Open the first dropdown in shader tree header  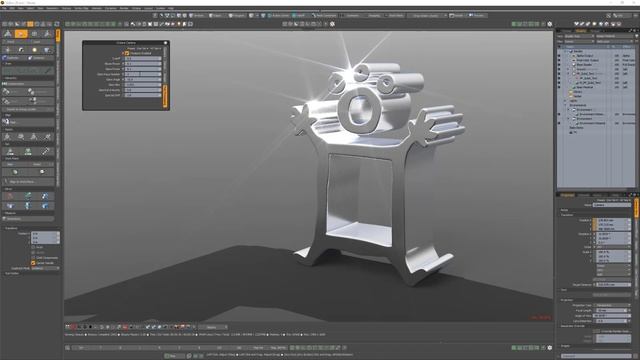click(x=579, y=36)
